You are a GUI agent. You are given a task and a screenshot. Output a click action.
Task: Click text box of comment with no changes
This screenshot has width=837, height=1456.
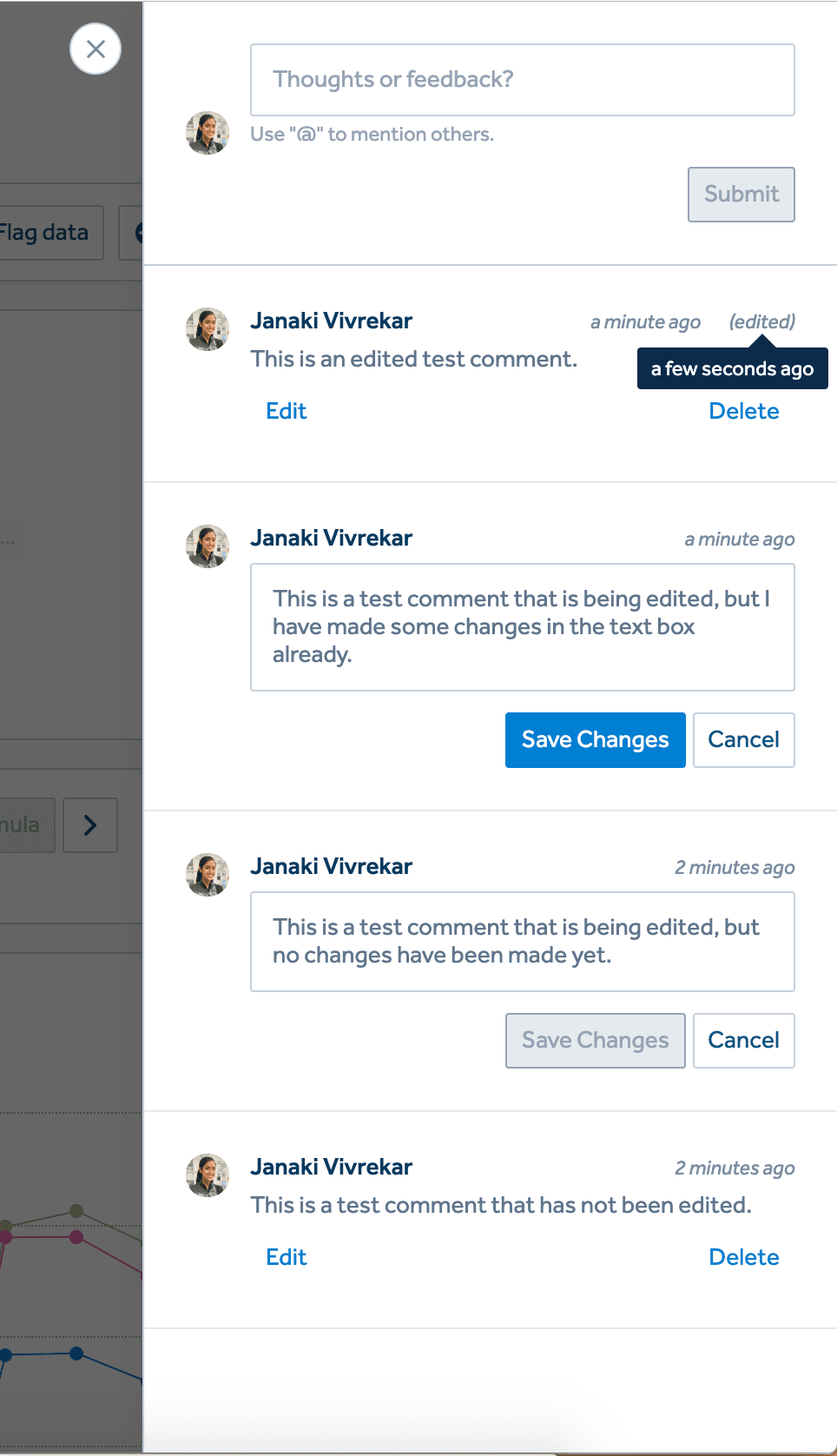pyautogui.click(x=522, y=942)
